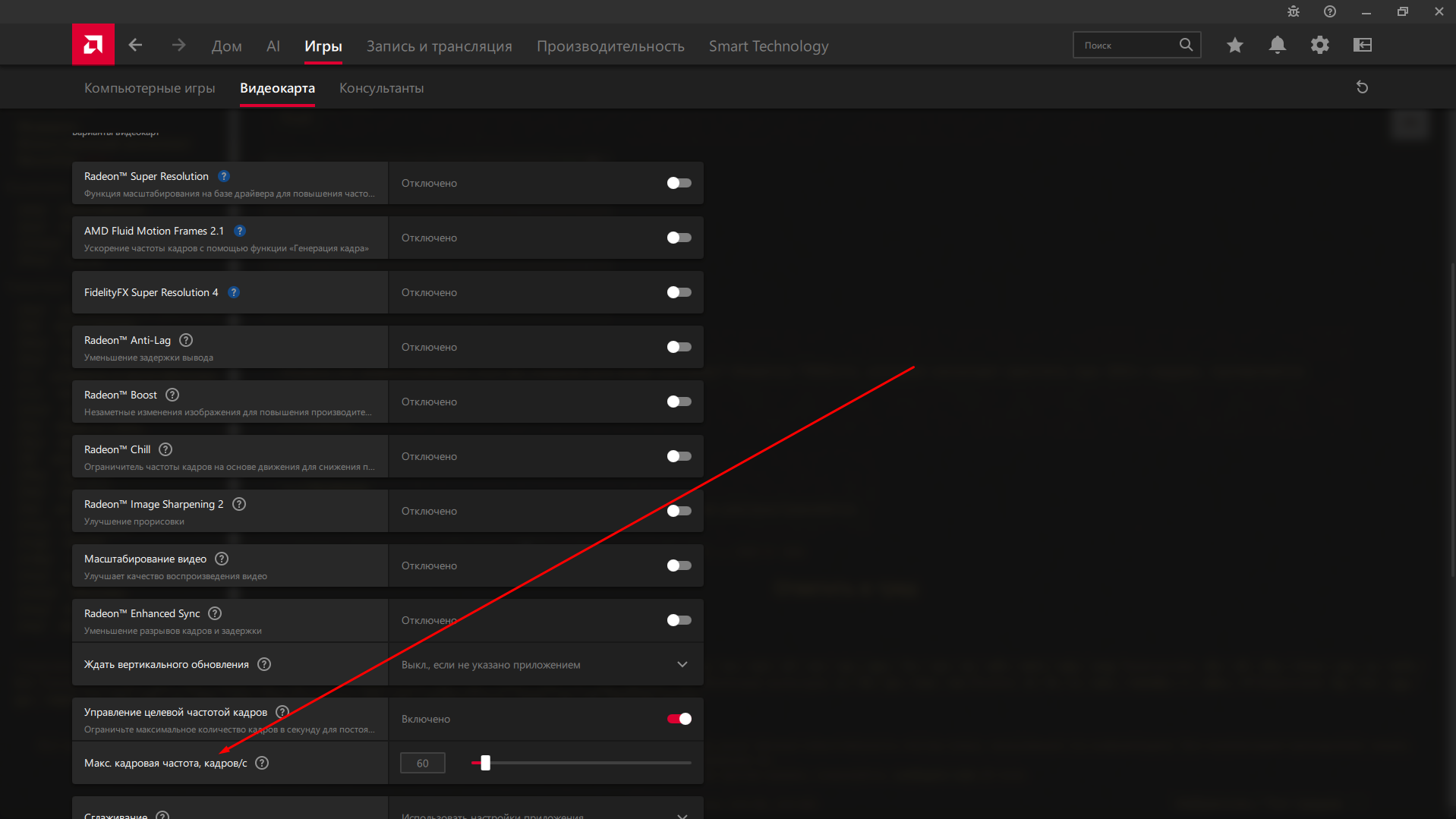Select the Видеокарта subtab

coord(277,88)
